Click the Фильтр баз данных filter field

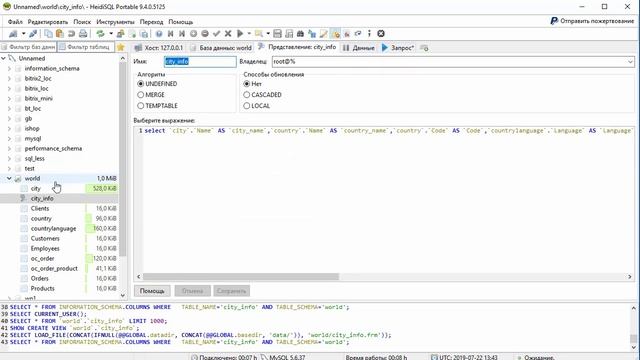tap(28, 47)
